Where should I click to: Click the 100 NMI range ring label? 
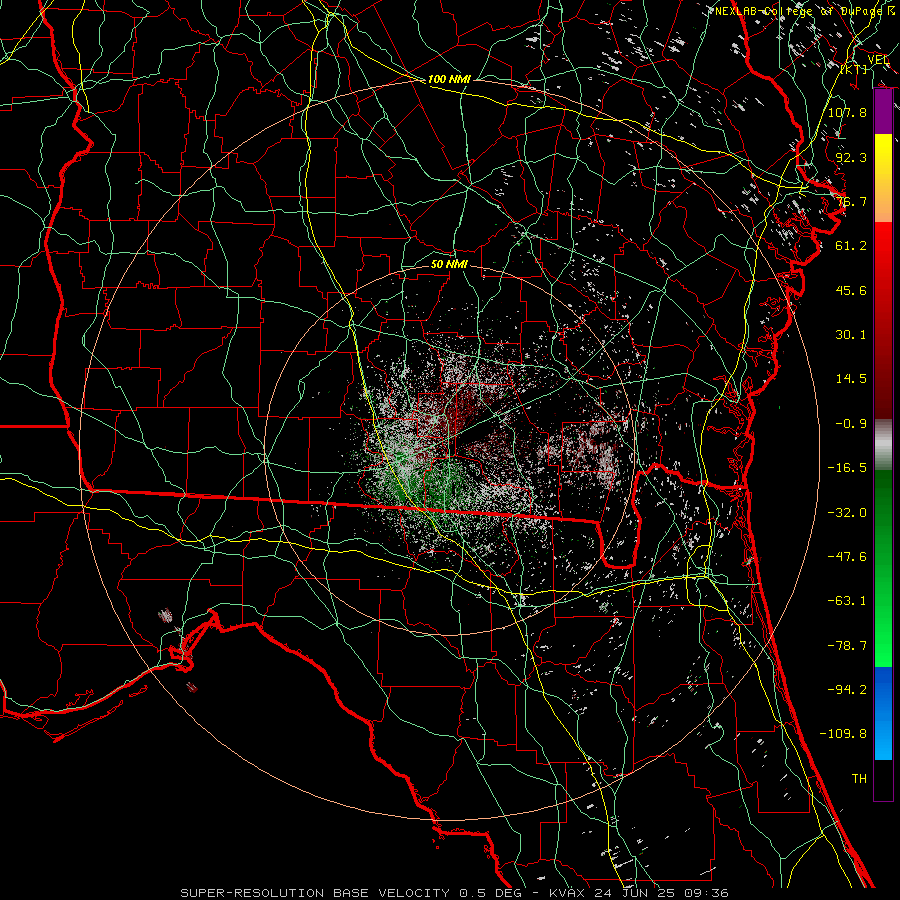[449, 79]
